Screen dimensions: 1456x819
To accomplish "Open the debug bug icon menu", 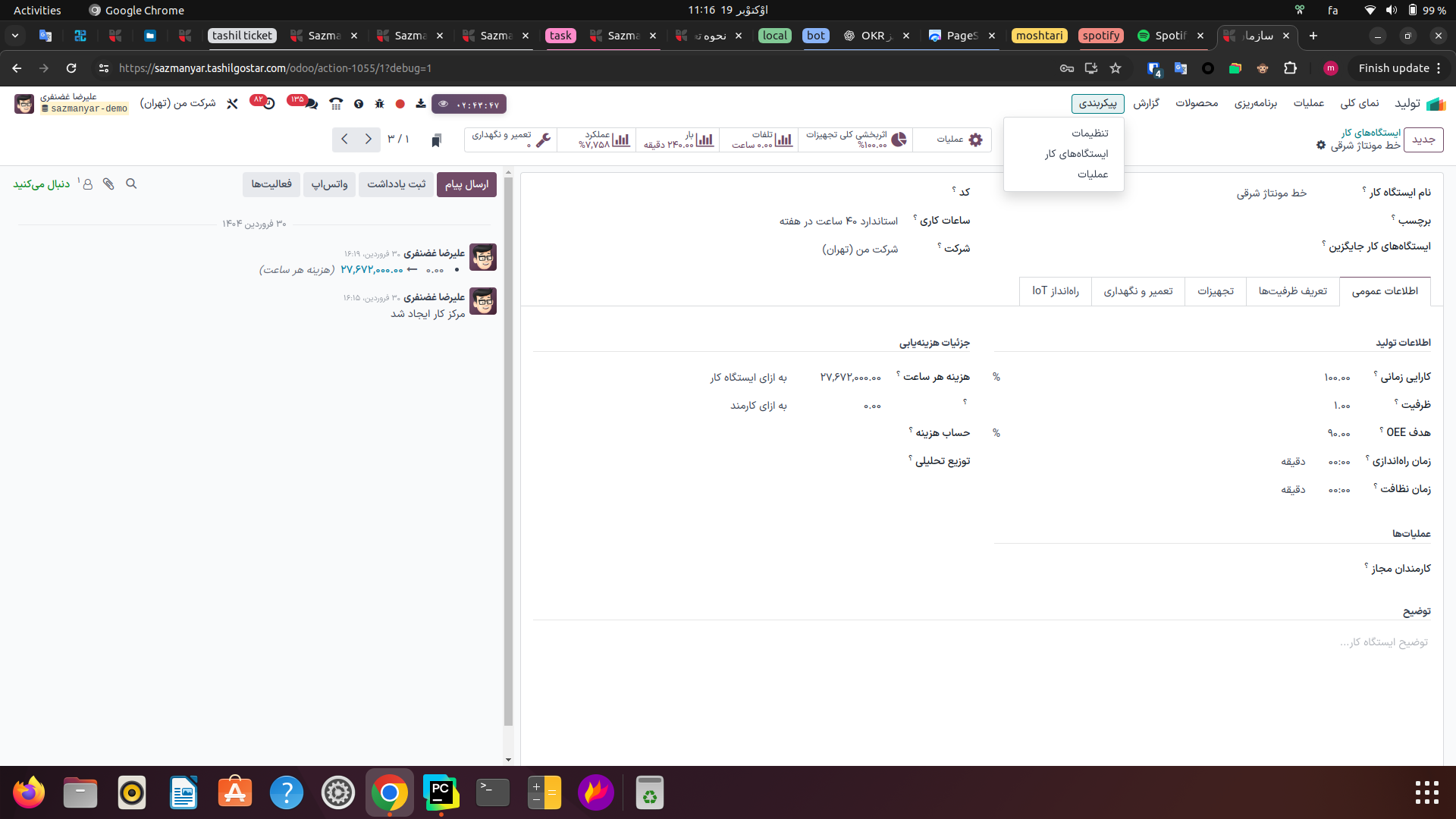I will pyautogui.click(x=379, y=104).
